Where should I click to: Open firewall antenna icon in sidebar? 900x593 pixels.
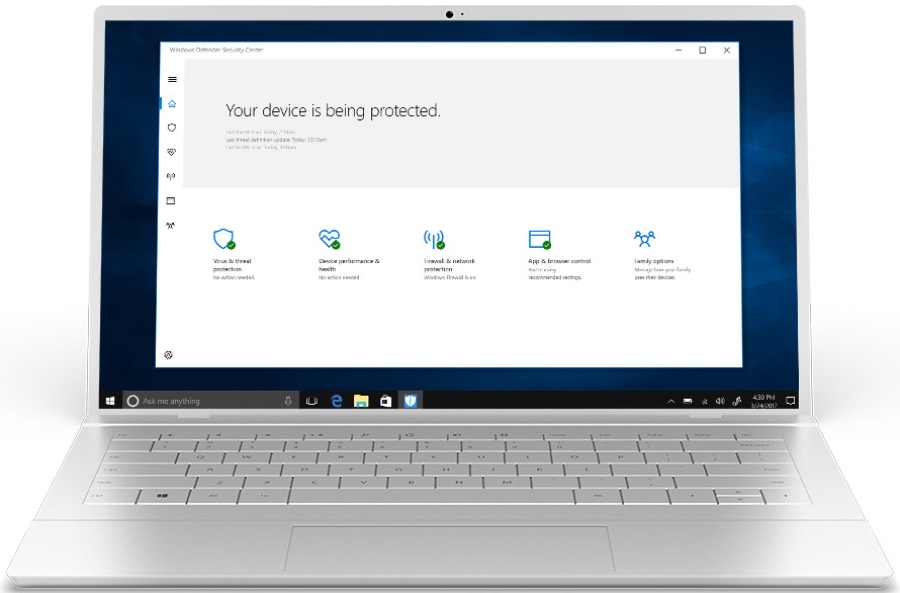point(171,177)
